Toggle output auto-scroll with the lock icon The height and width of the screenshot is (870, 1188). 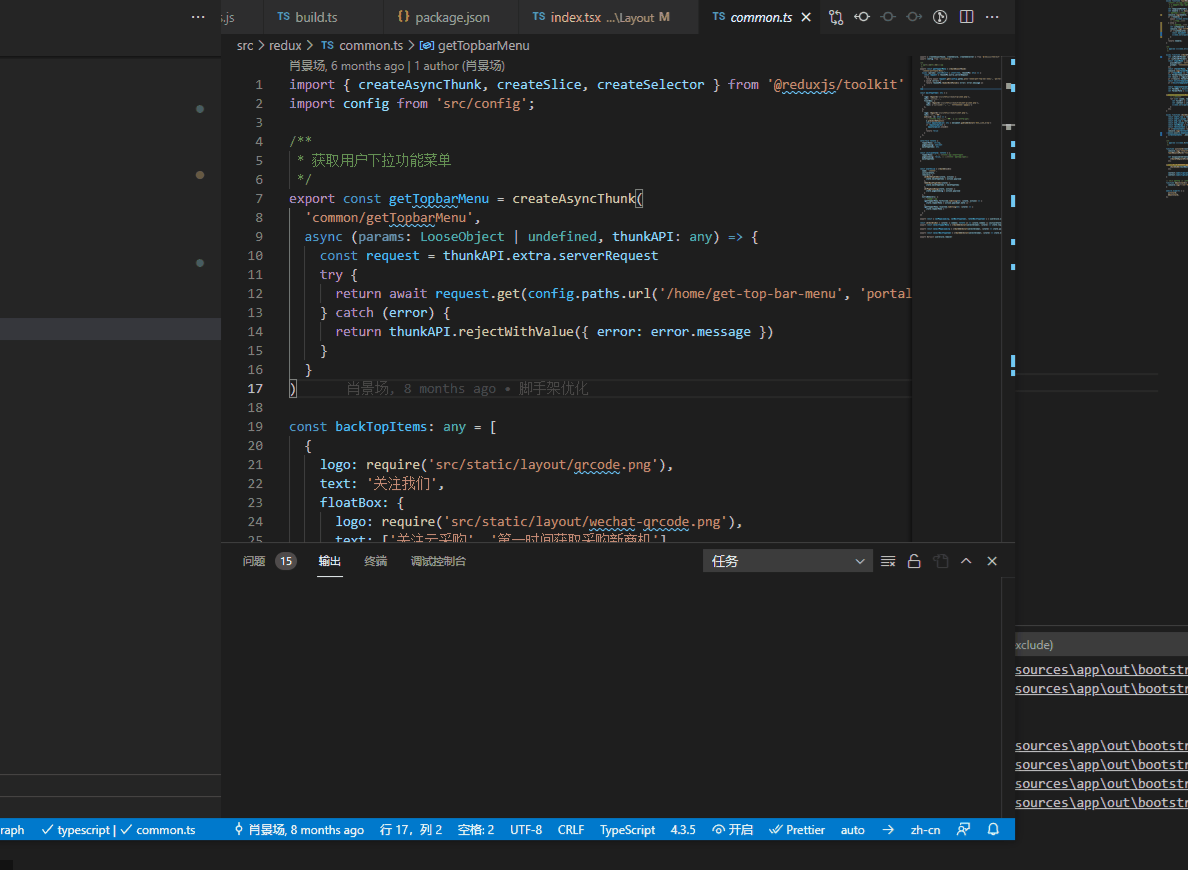[914, 561]
